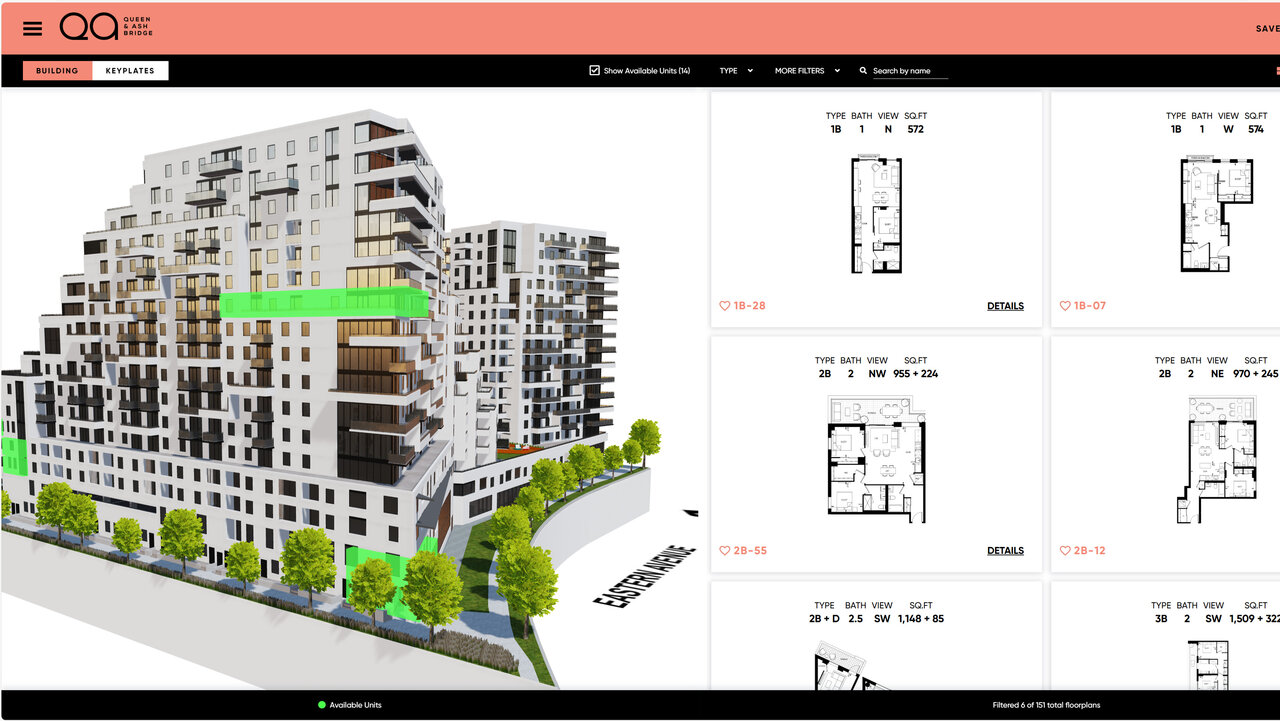Click the 1B-28 floorplan drawing
This screenshot has width=1280, height=721.
876,215
